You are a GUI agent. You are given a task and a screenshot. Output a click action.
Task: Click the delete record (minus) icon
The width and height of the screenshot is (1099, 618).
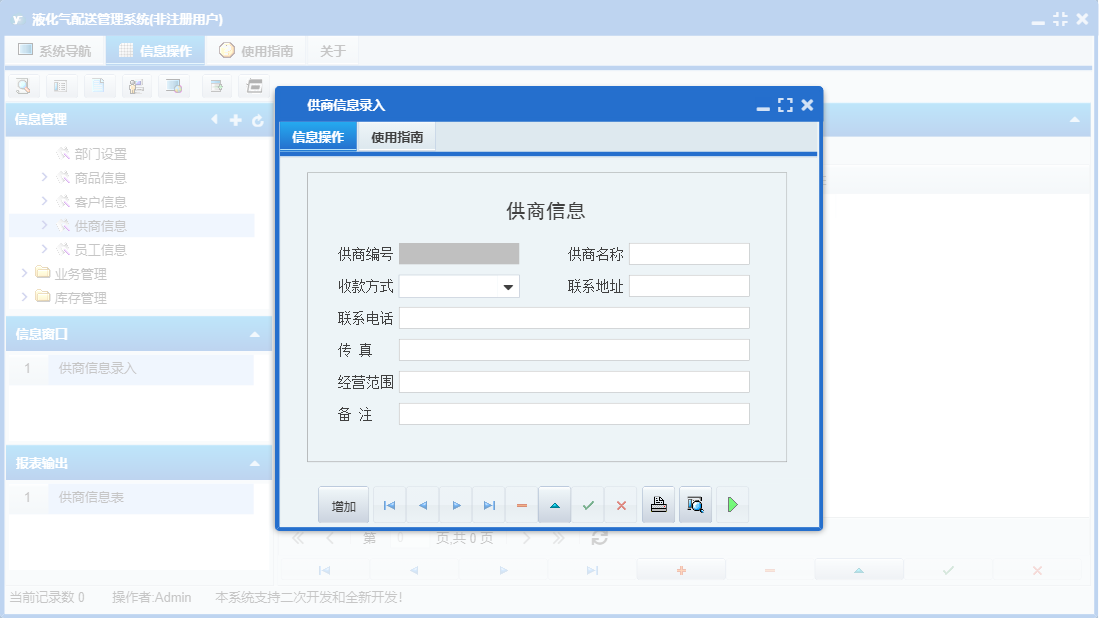point(521,505)
